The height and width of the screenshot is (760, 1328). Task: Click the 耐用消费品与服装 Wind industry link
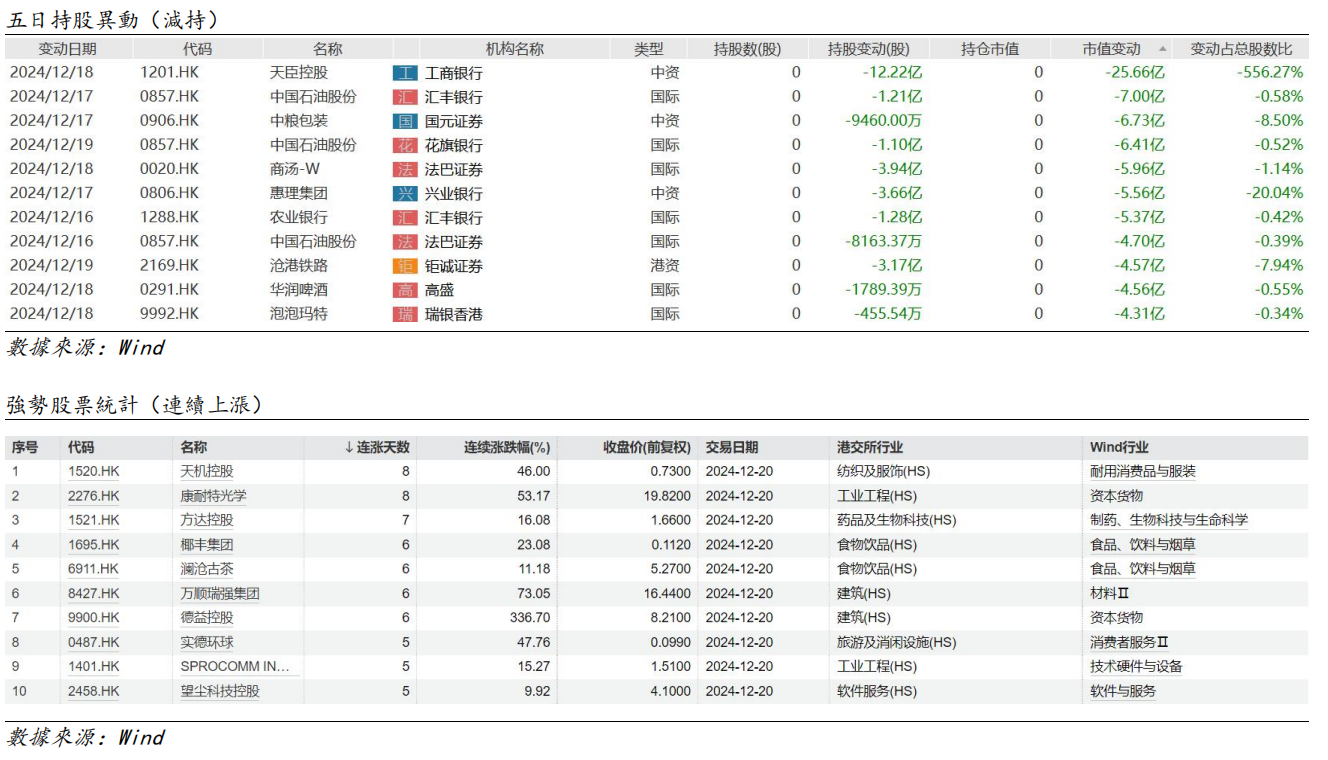click(1142, 472)
